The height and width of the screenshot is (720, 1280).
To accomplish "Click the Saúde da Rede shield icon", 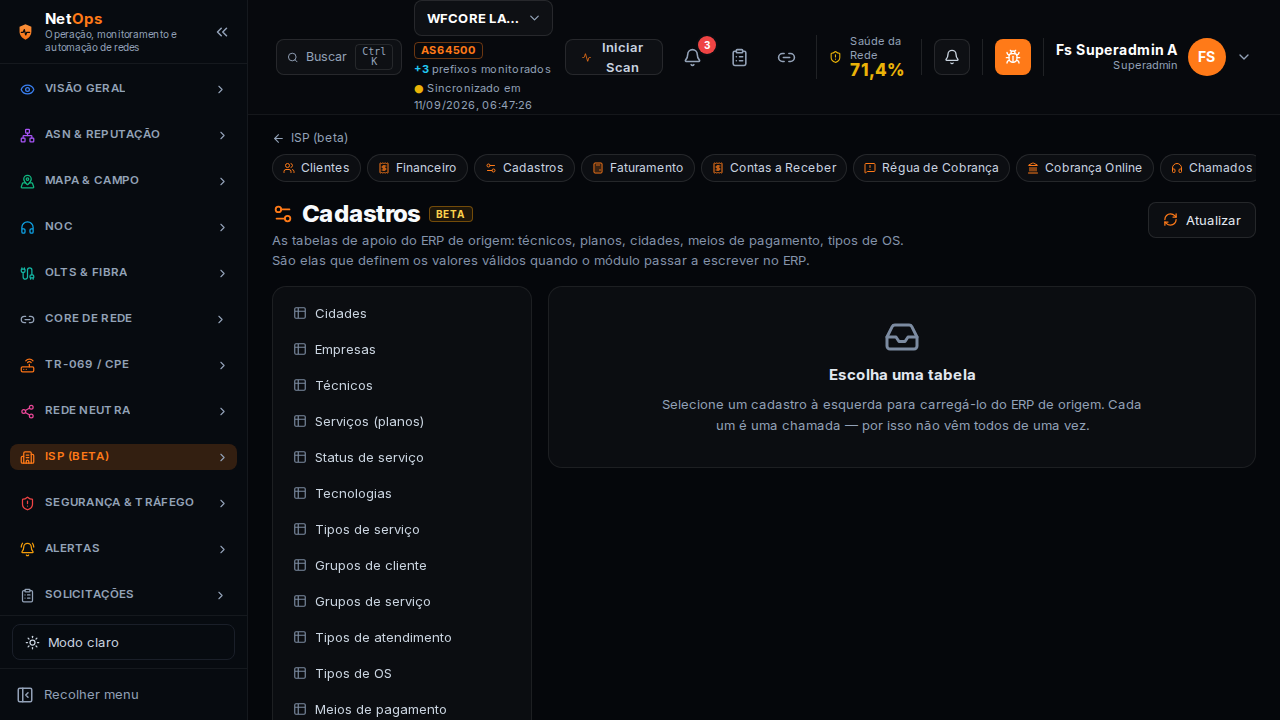I will pyautogui.click(x=836, y=57).
